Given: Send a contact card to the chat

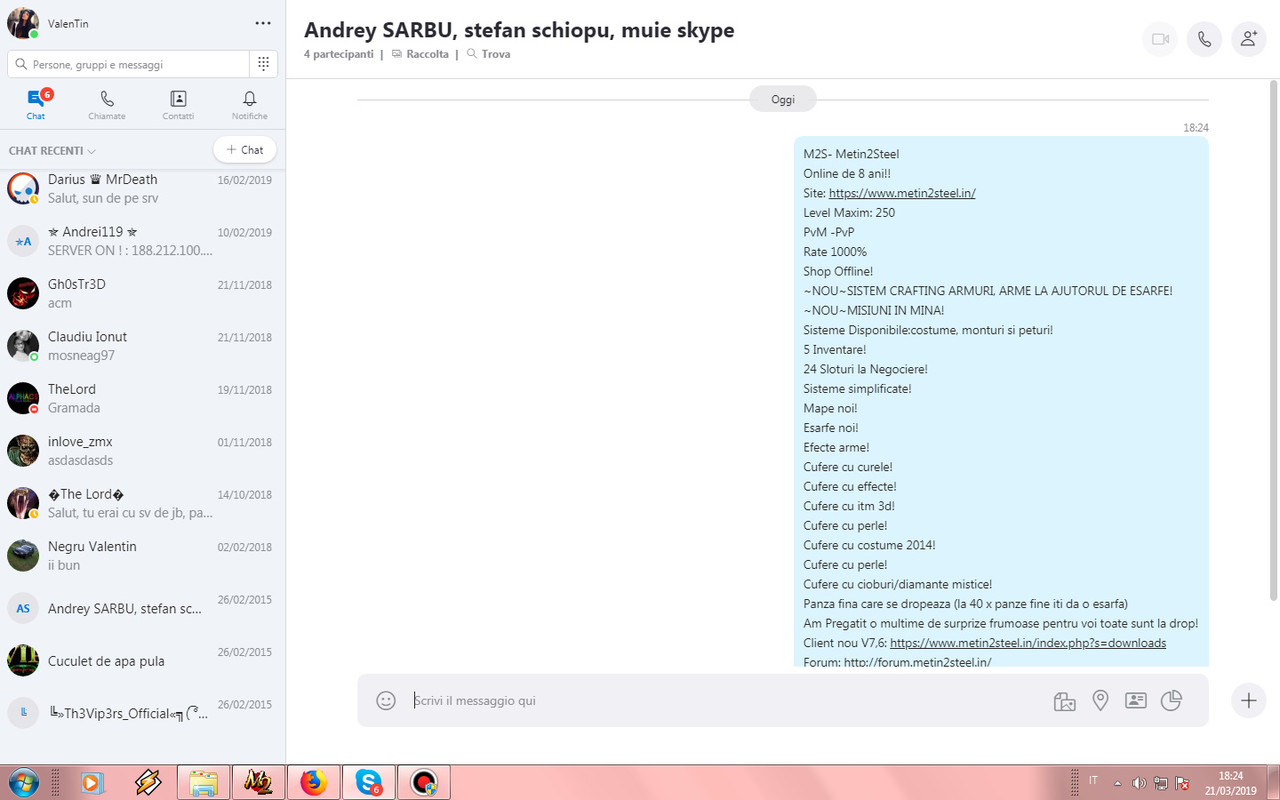Looking at the screenshot, I should 1135,701.
